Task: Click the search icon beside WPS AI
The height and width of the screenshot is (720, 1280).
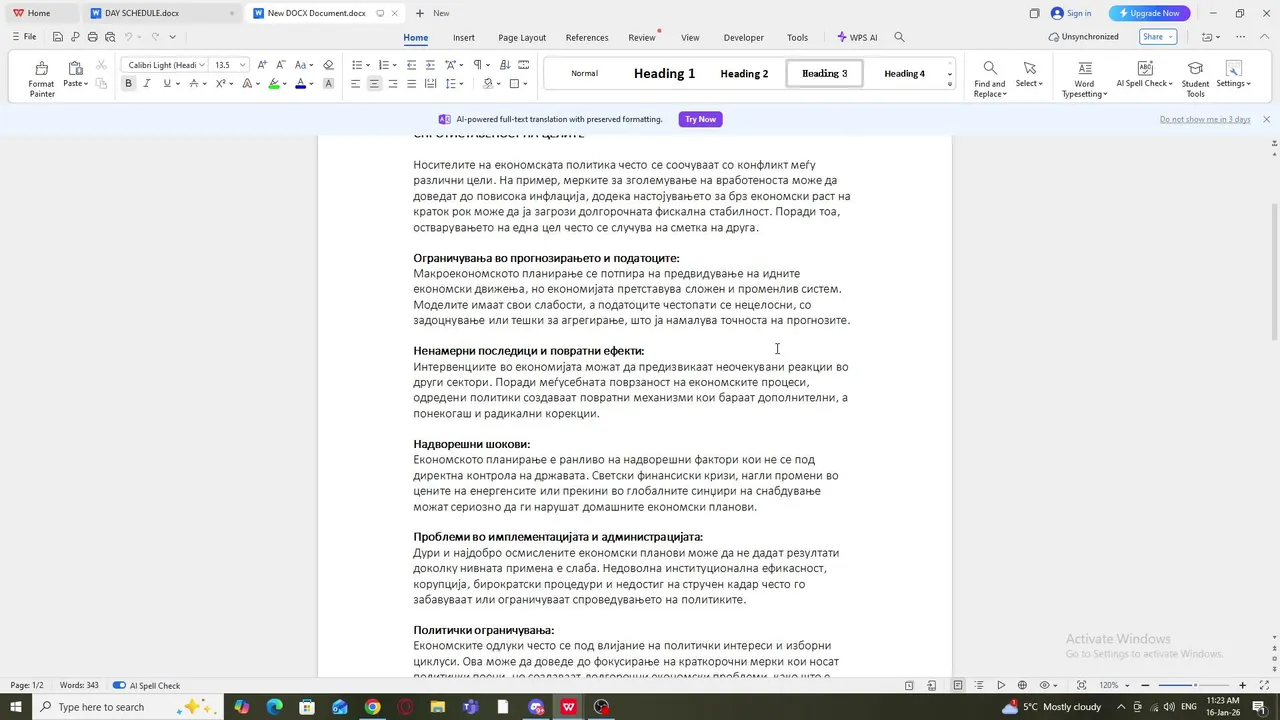Action: click(899, 37)
